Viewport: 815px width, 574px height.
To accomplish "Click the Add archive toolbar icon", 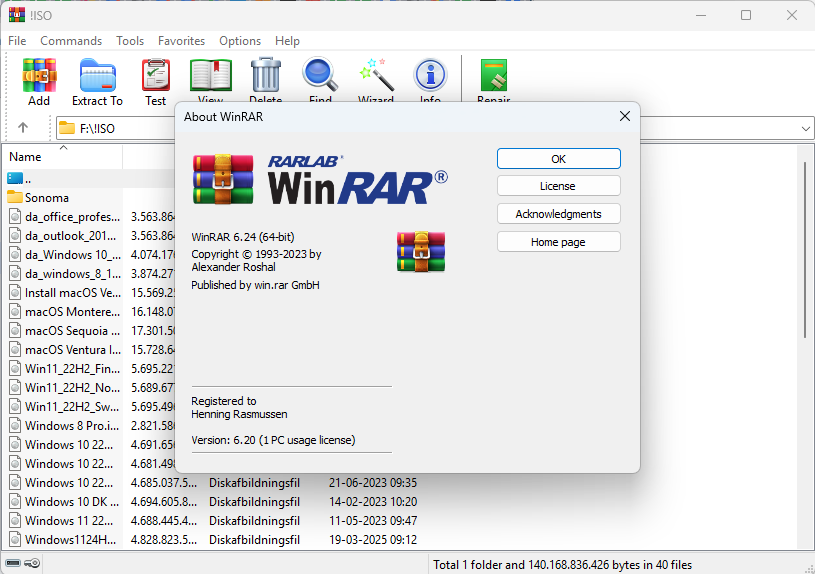I will point(39,77).
